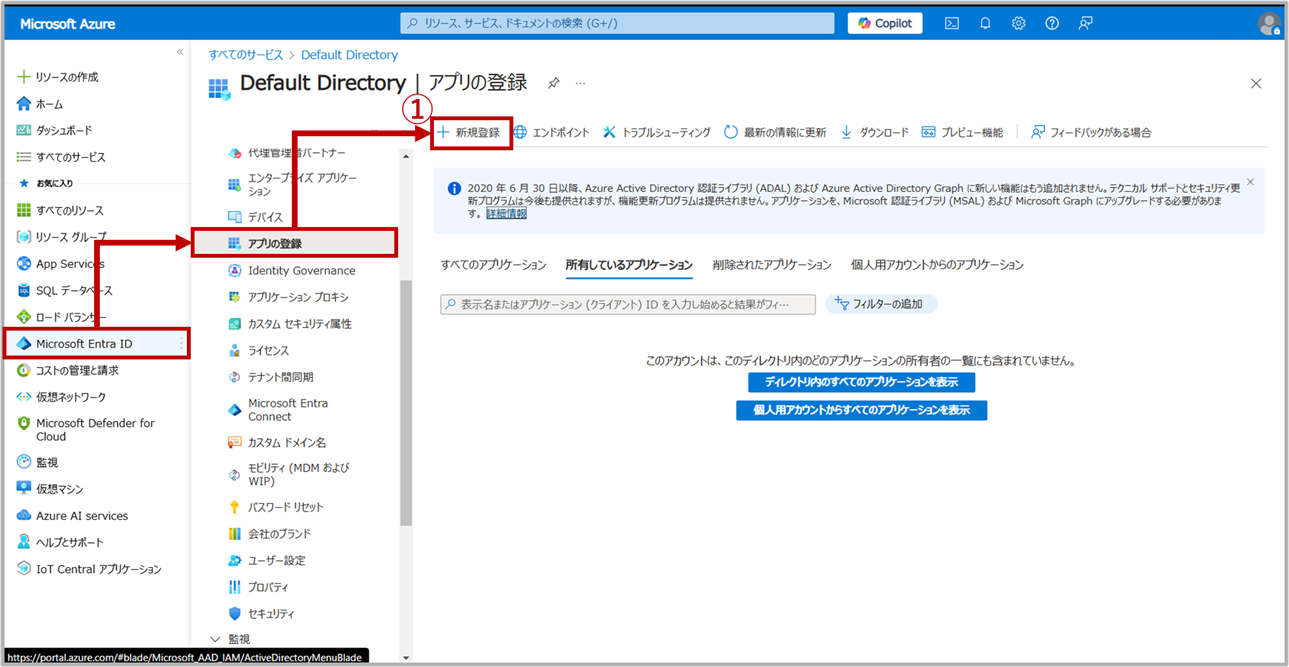Close the アプリの登録 blade
The image size is (1289, 667).
[x=1256, y=84]
